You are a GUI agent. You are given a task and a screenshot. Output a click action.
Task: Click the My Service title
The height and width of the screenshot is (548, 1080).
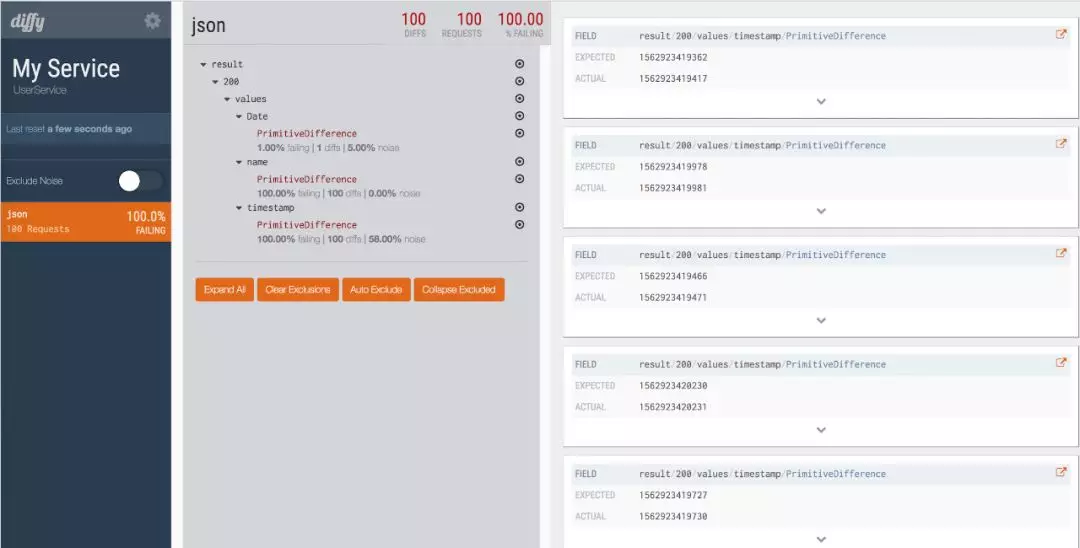coord(66,68)
